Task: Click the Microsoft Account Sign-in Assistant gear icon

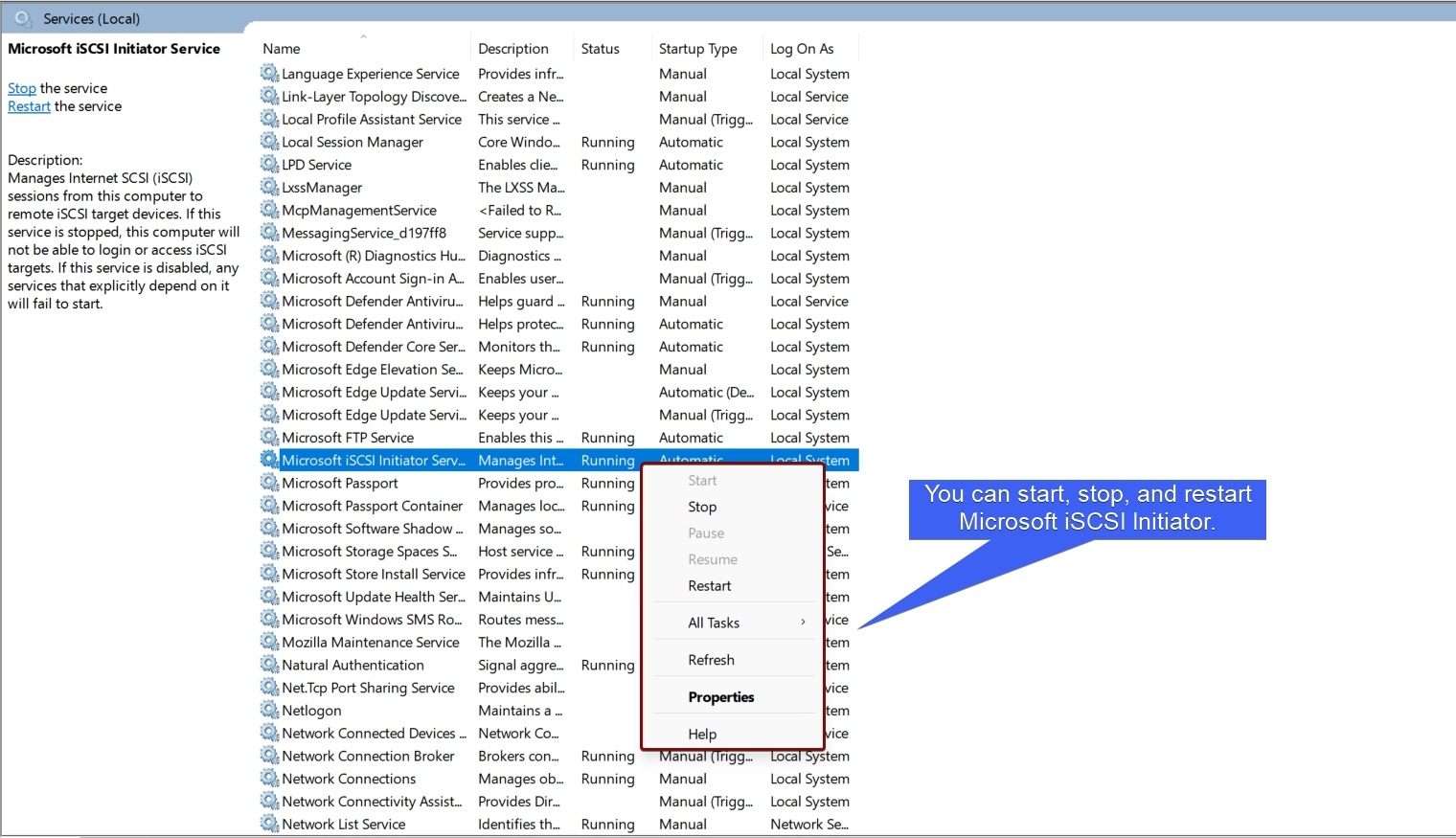Action: point(269,278)
